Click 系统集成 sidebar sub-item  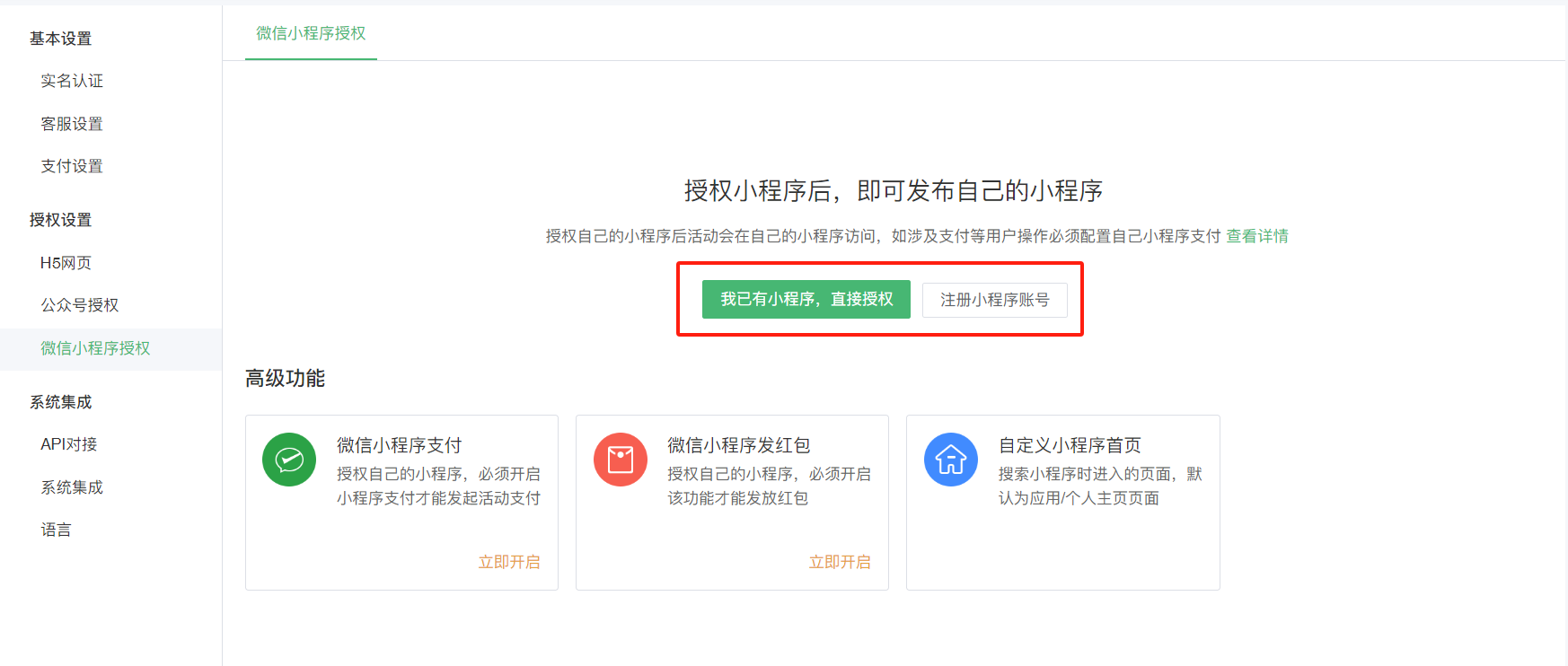coord(72,487)
